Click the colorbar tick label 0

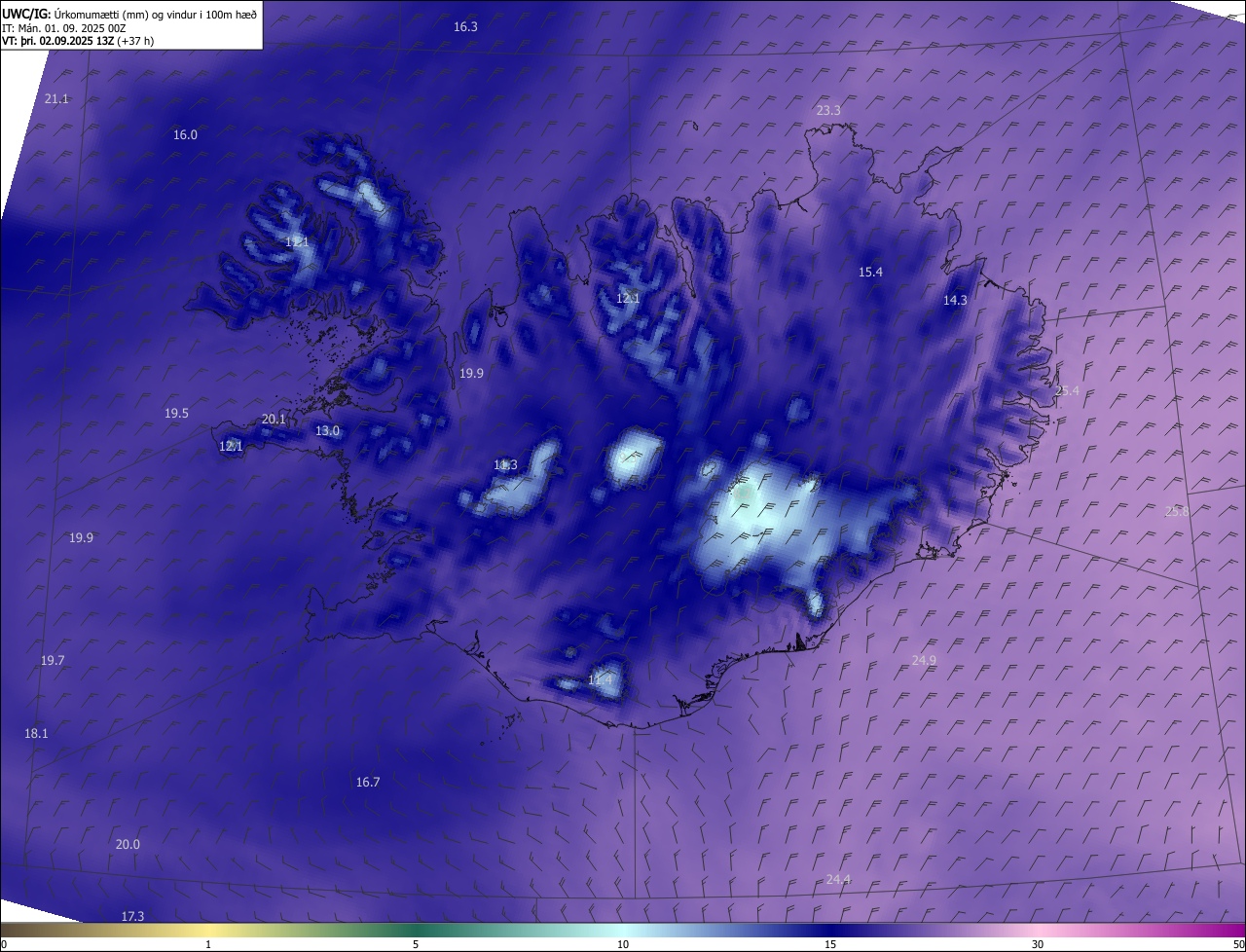click(x=3, y=945)
